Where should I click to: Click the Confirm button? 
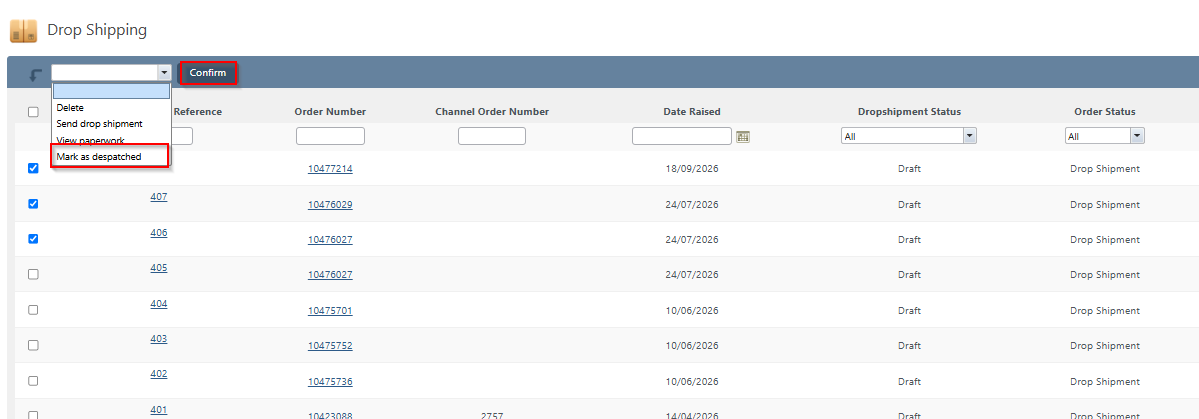coord(208,73)
